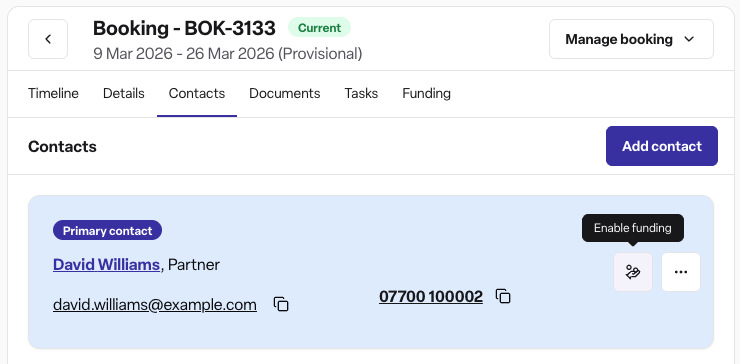Screen dimensions: 740x364
Task: Open the Funding tab
Action: pyautogui.click(x=426, y=93)
